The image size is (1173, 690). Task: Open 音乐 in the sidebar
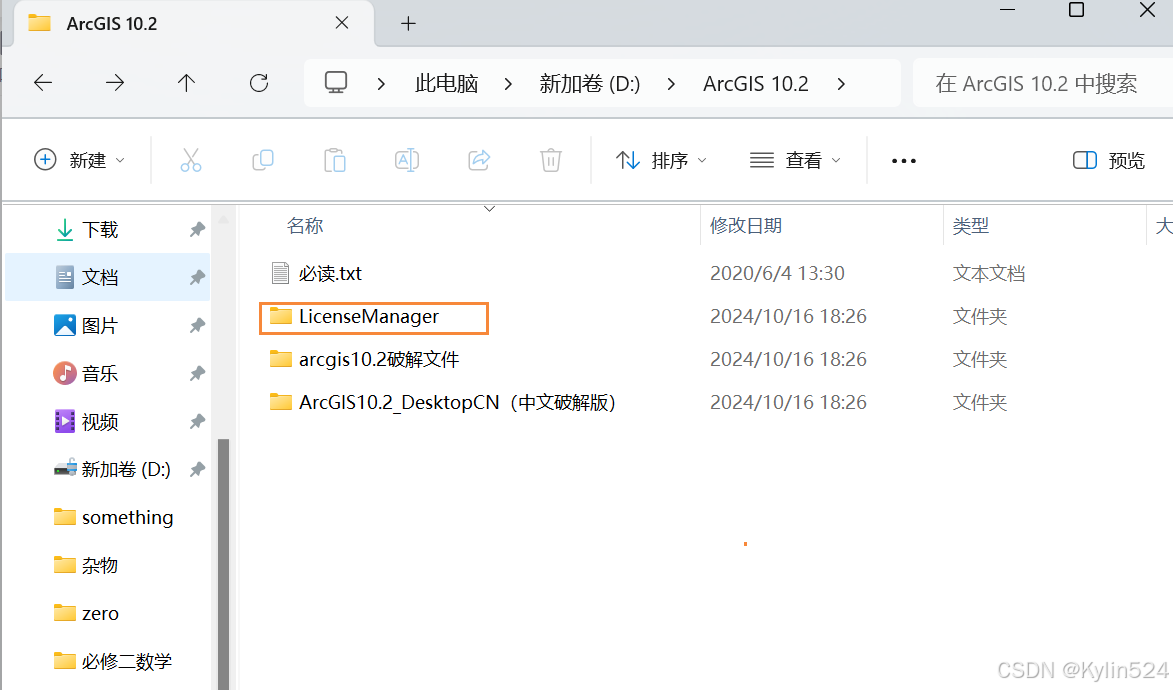[99, 373]
